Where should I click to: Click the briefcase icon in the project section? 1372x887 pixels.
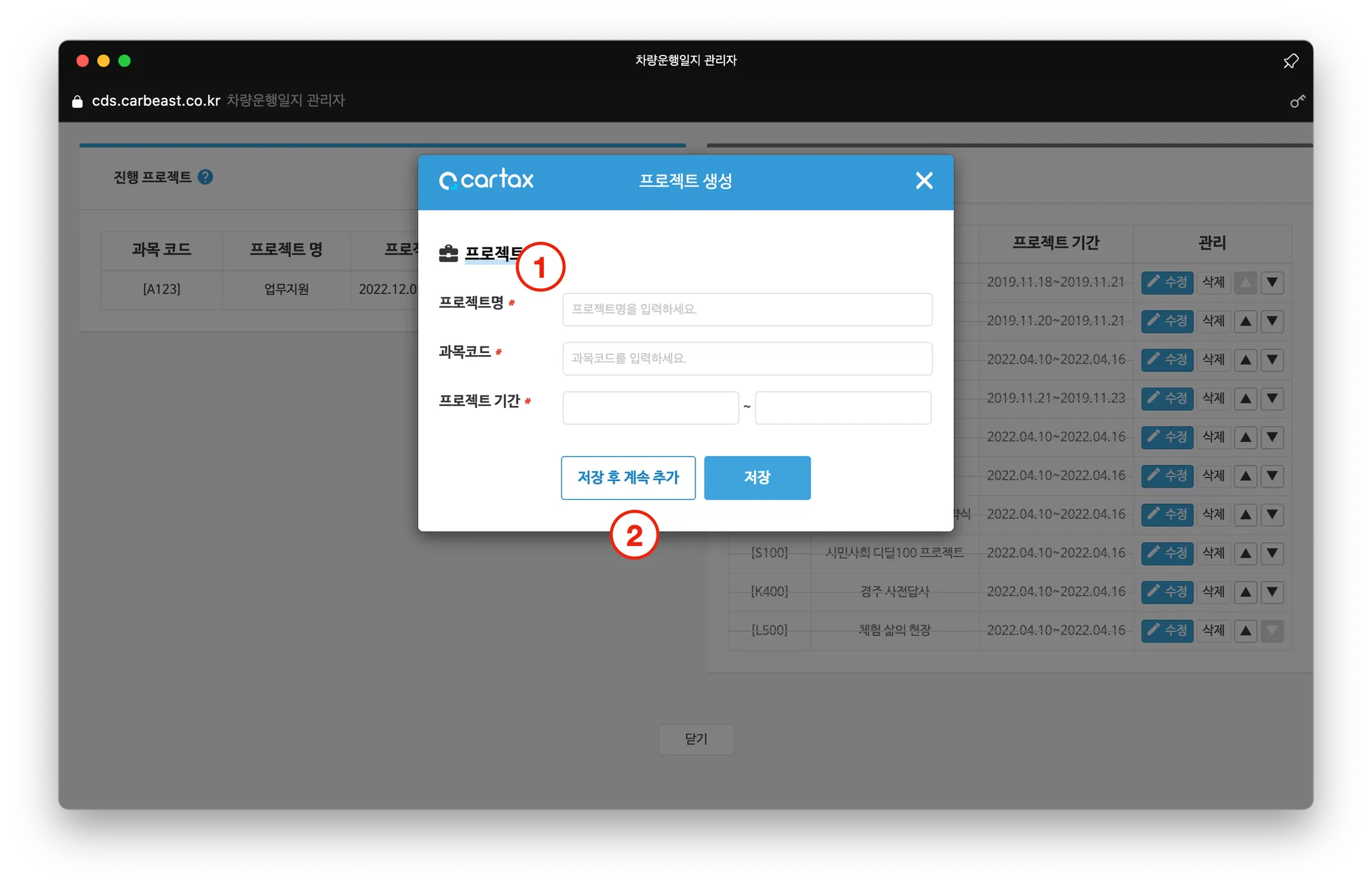(448, 253)
